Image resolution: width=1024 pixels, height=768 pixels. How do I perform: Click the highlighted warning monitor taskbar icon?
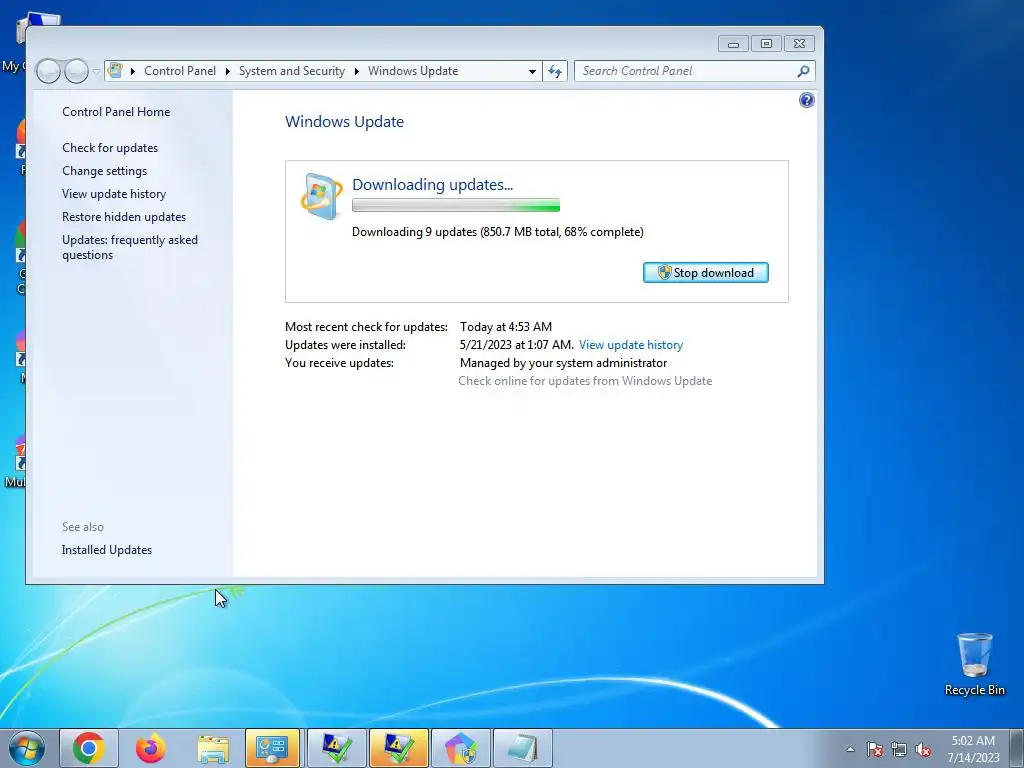[x=398, y=748]
